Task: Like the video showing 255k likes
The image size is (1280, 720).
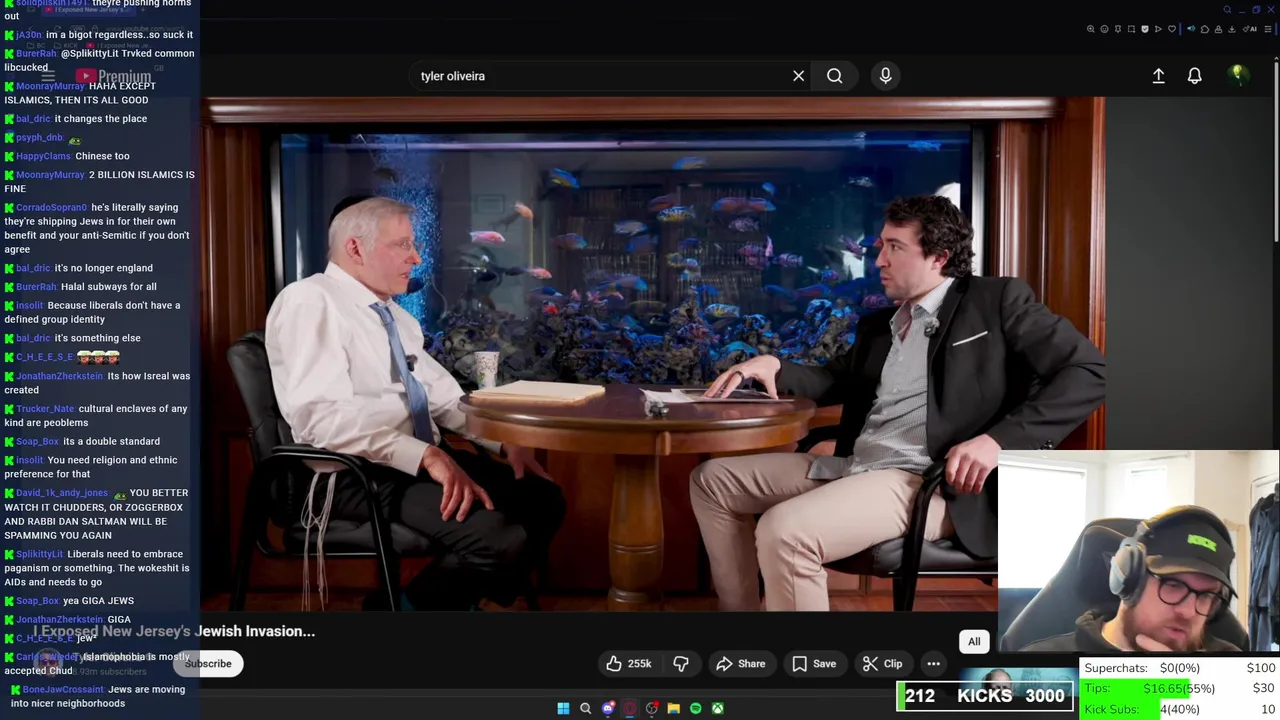Action: pyautogui.click(x=628, y=664)
